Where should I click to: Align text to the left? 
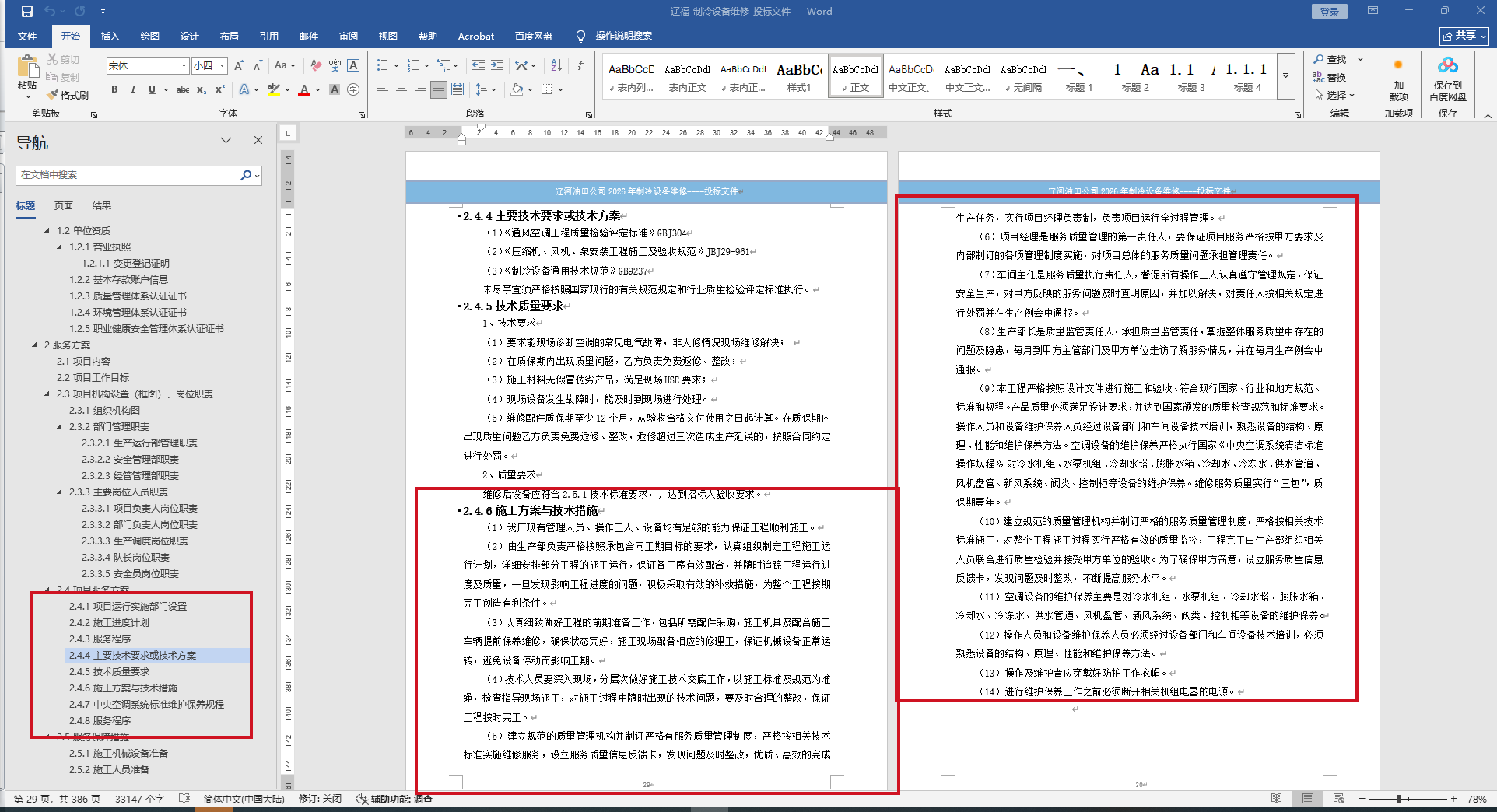(x=383, y=89)
